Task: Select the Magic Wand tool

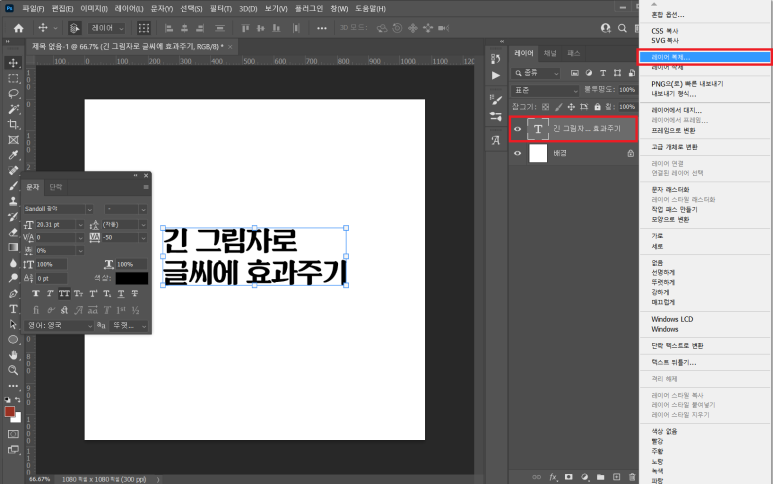Action: [13, 109]
